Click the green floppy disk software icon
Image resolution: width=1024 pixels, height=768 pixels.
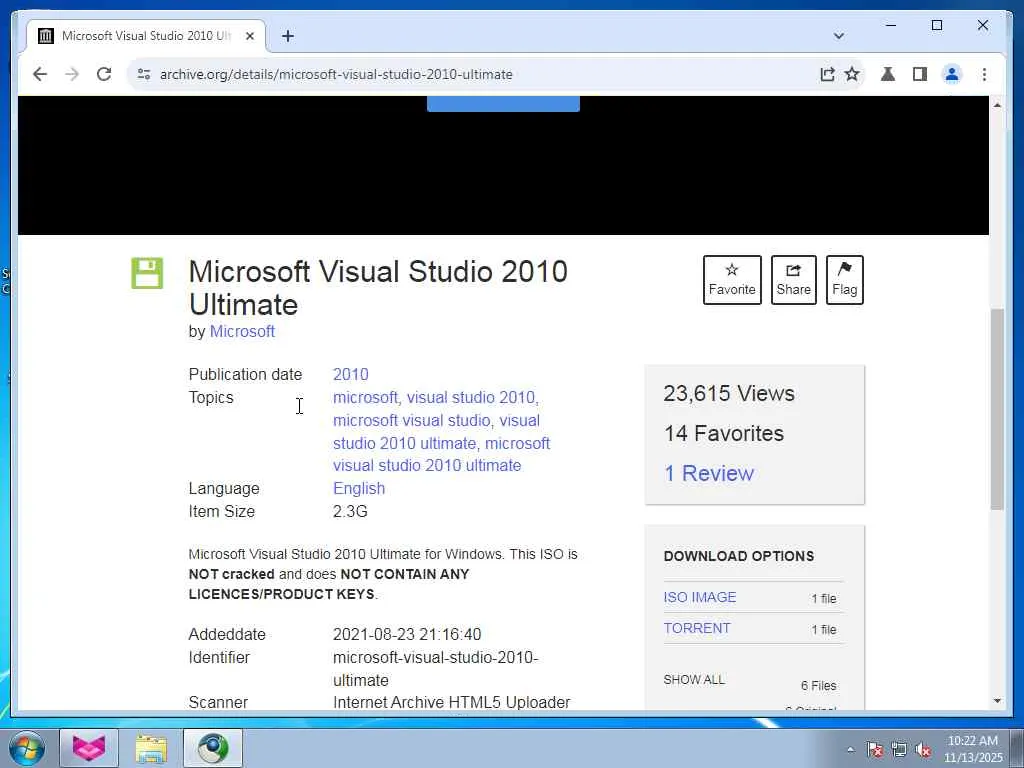[147, 273]
